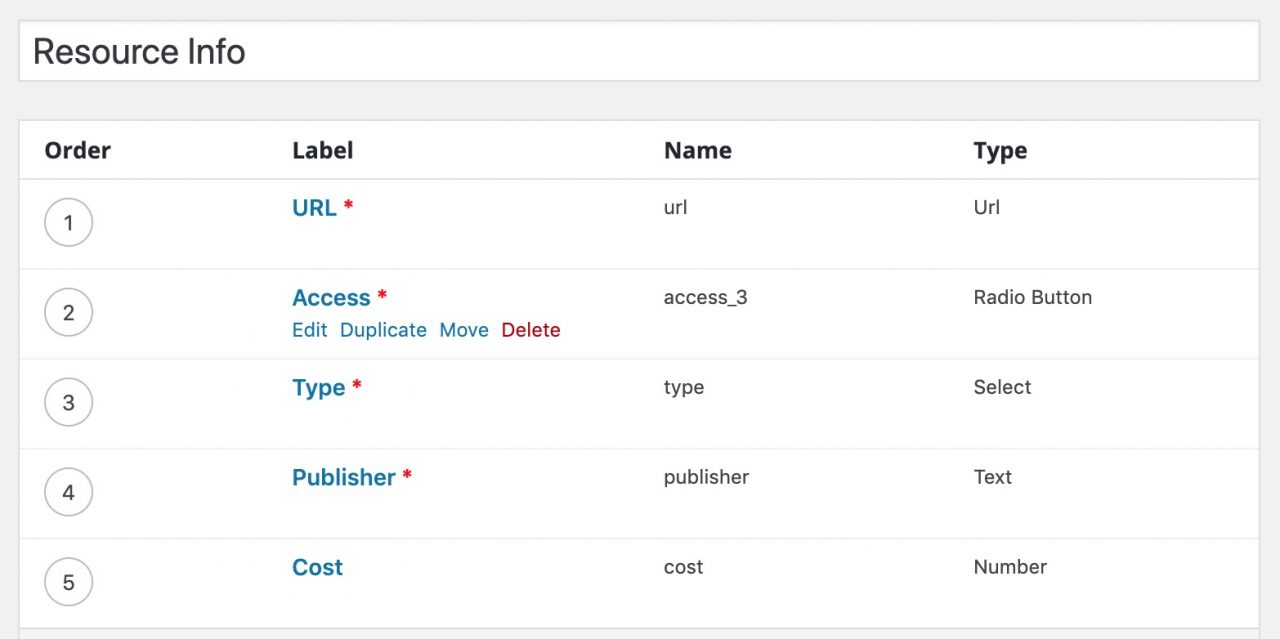Delete the Access field
Viewport: 1280px width, 639px height.
click(531, 329)
